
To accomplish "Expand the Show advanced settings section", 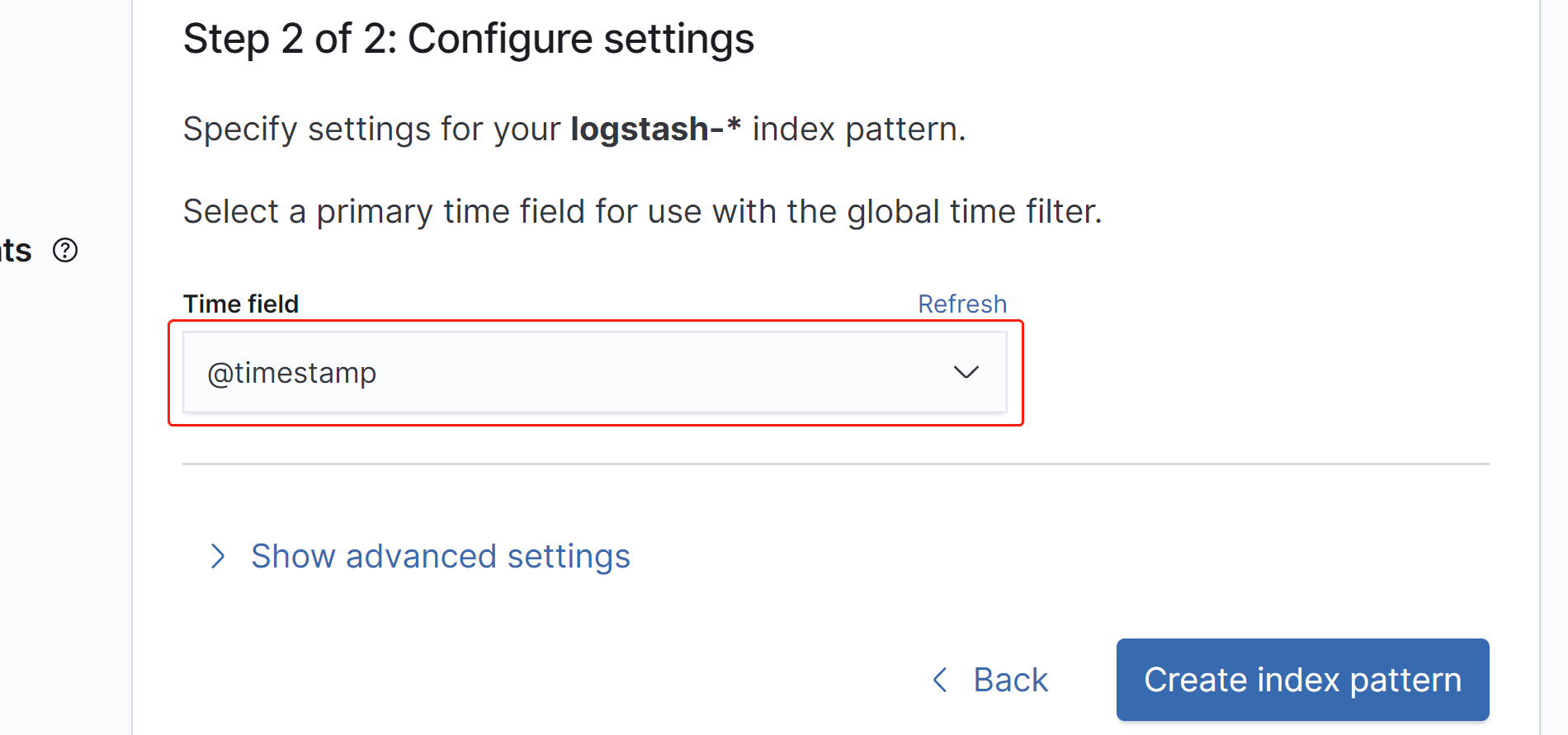I will (439, 557).
